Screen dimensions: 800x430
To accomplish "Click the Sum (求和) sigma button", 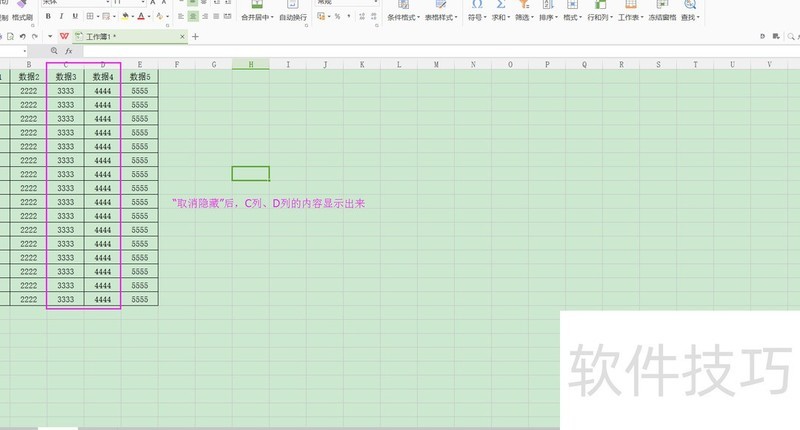I will coord(501,11).
